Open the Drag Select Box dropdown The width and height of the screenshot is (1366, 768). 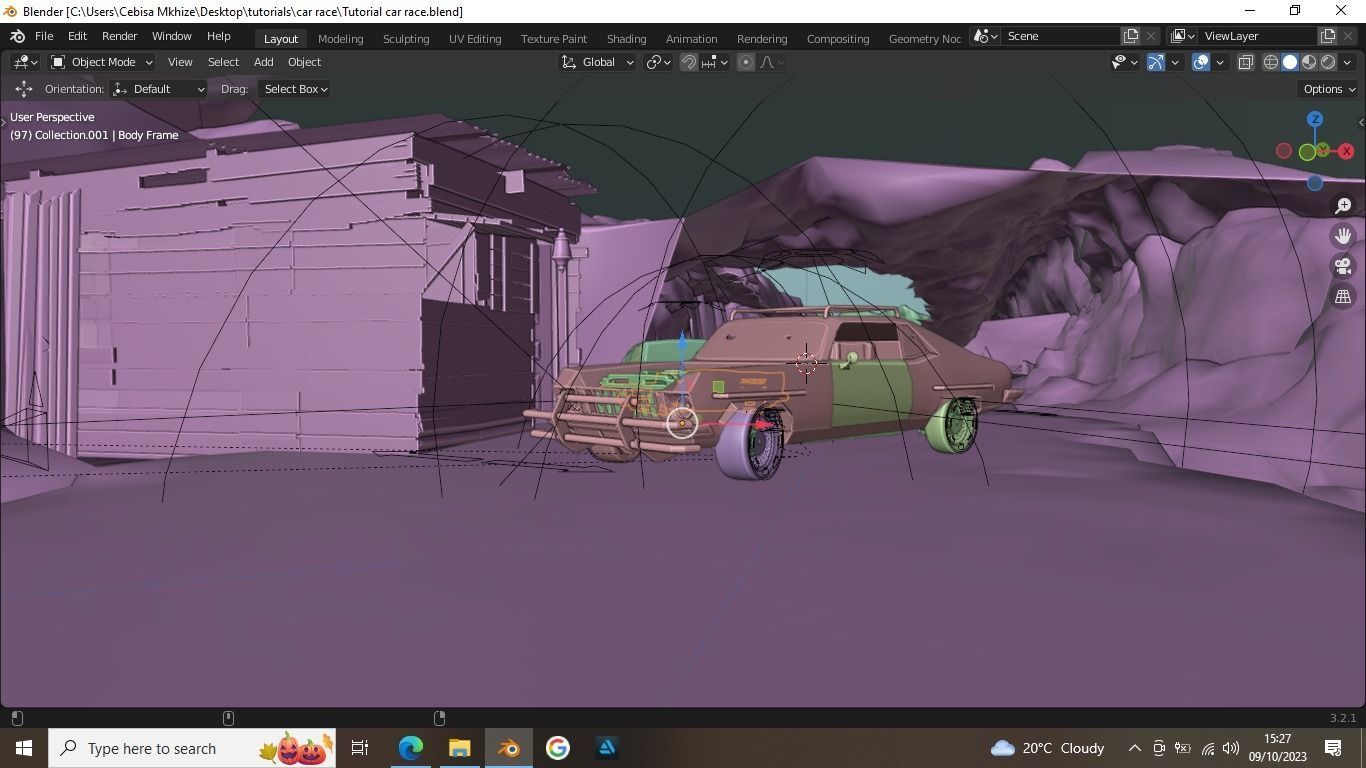(295, 89)
